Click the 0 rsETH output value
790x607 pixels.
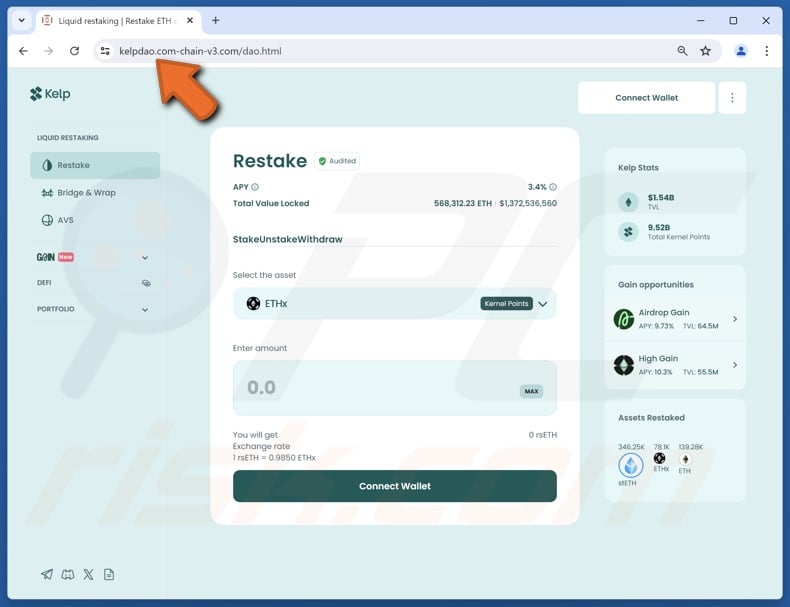543,435
